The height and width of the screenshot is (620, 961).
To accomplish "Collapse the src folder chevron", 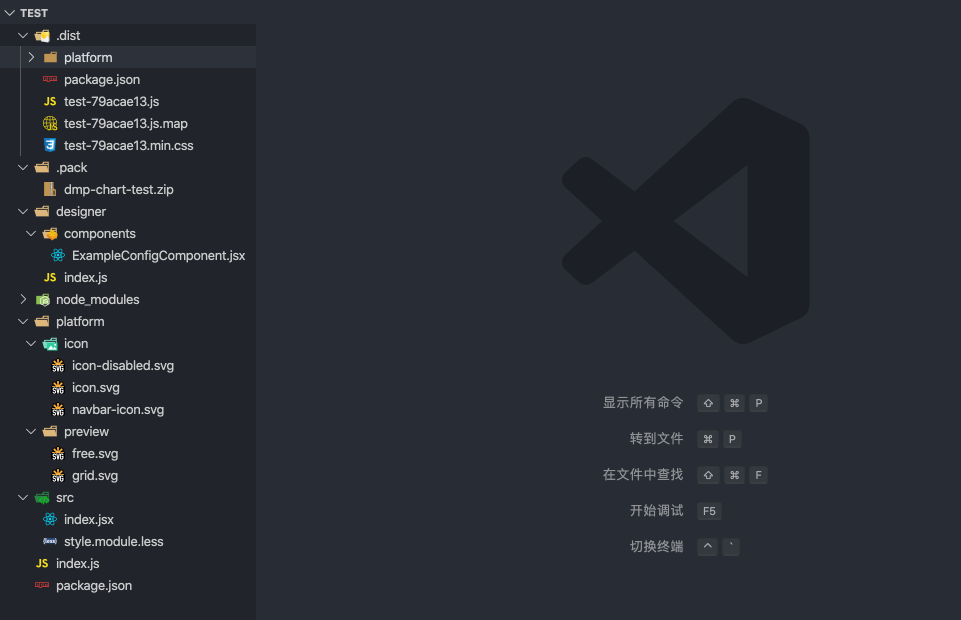I will pos(23,497).
